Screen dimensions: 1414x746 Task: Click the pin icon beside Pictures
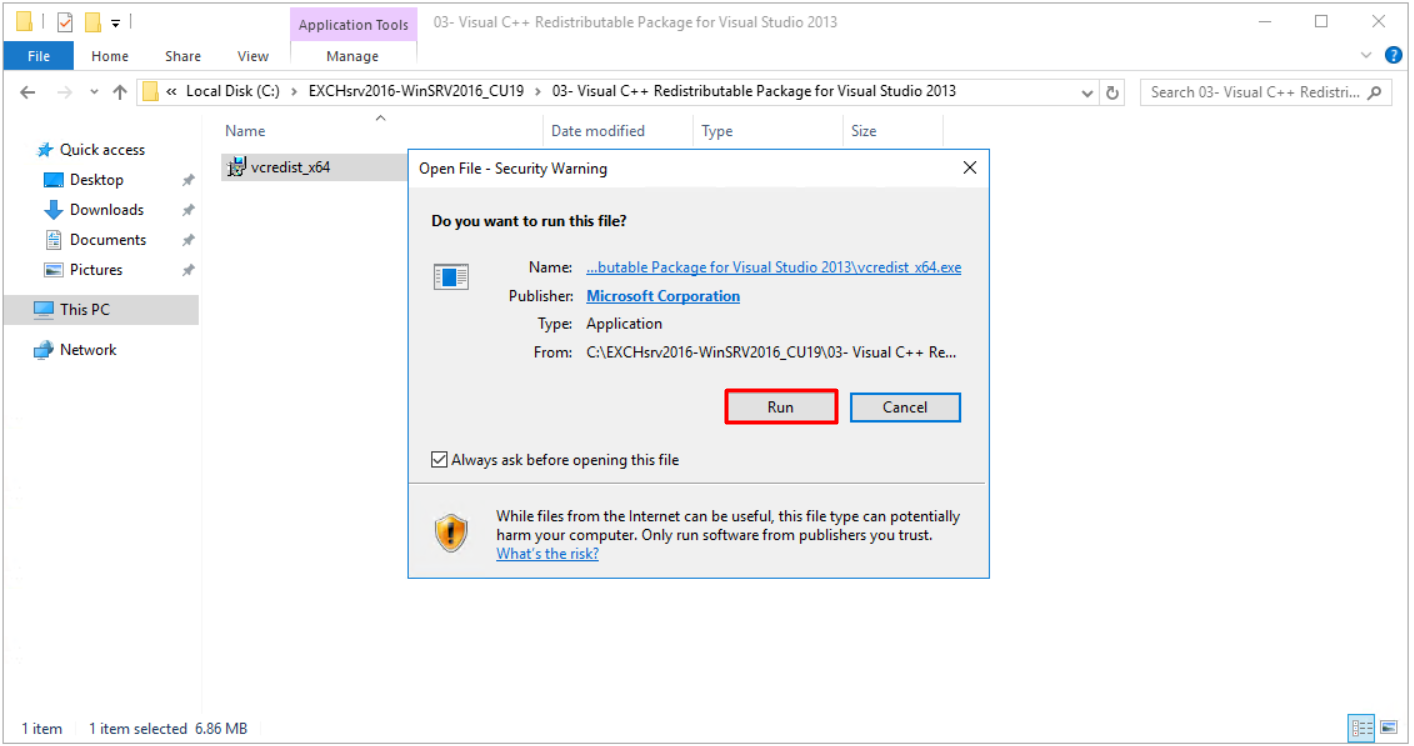coord(188,270)
